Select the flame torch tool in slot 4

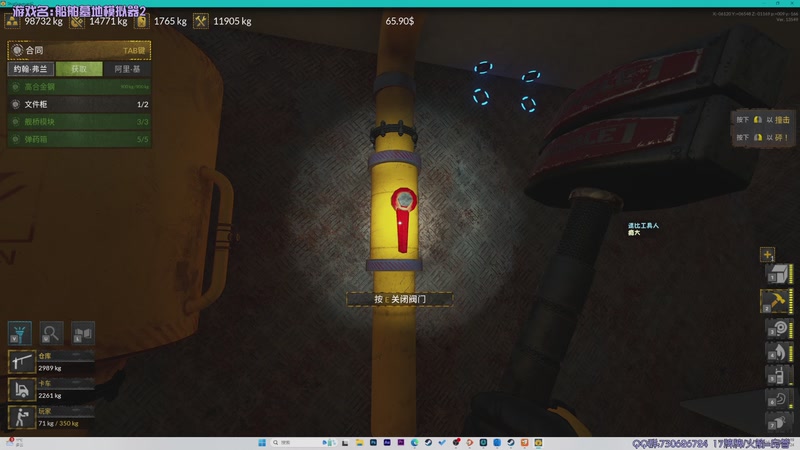[779, 352]
